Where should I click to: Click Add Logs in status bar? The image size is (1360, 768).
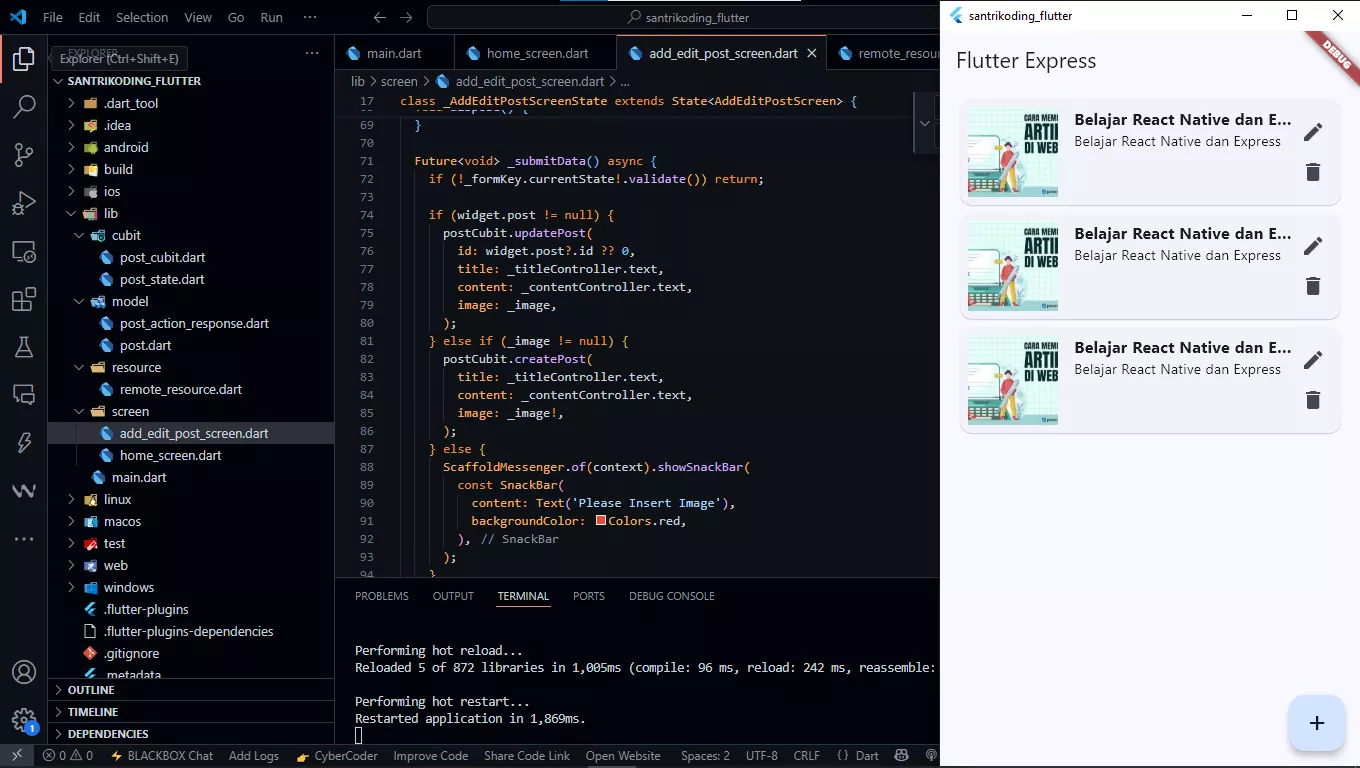[254, 756]
